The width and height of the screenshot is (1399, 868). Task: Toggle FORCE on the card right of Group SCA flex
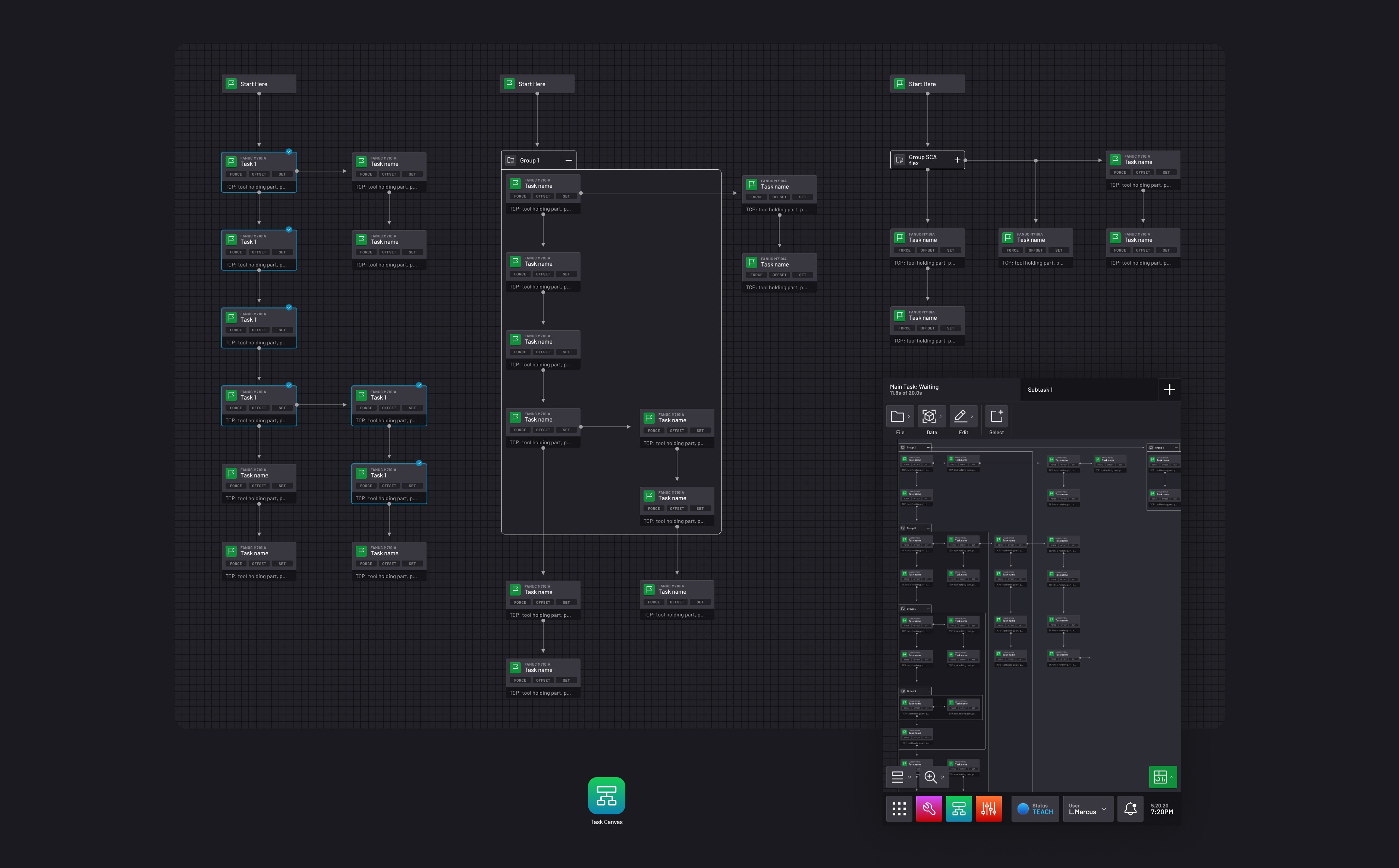coord(1120,172)
